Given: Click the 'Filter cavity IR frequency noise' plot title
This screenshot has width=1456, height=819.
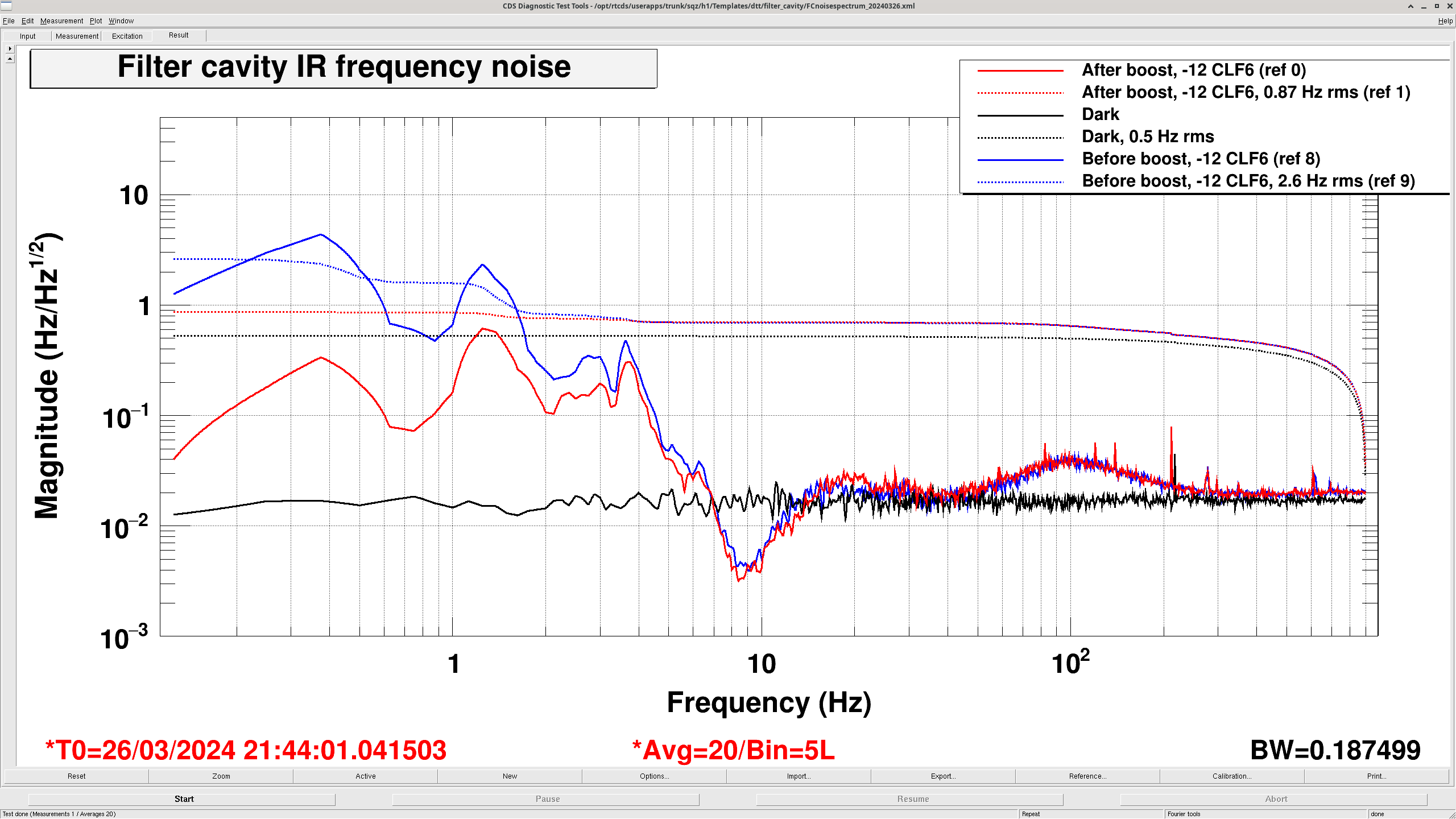Looking at the screenshot, I should tap(344, 68).
